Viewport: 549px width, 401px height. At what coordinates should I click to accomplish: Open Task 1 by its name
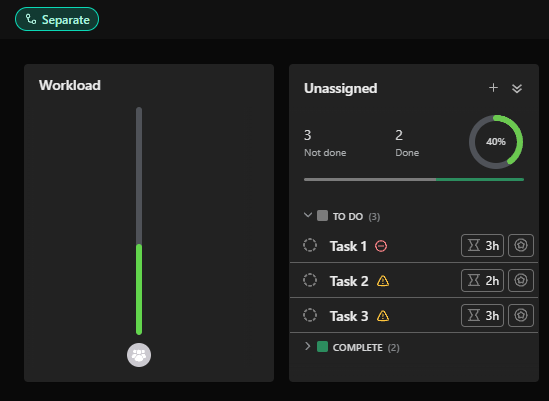click(x=348, y=246)
